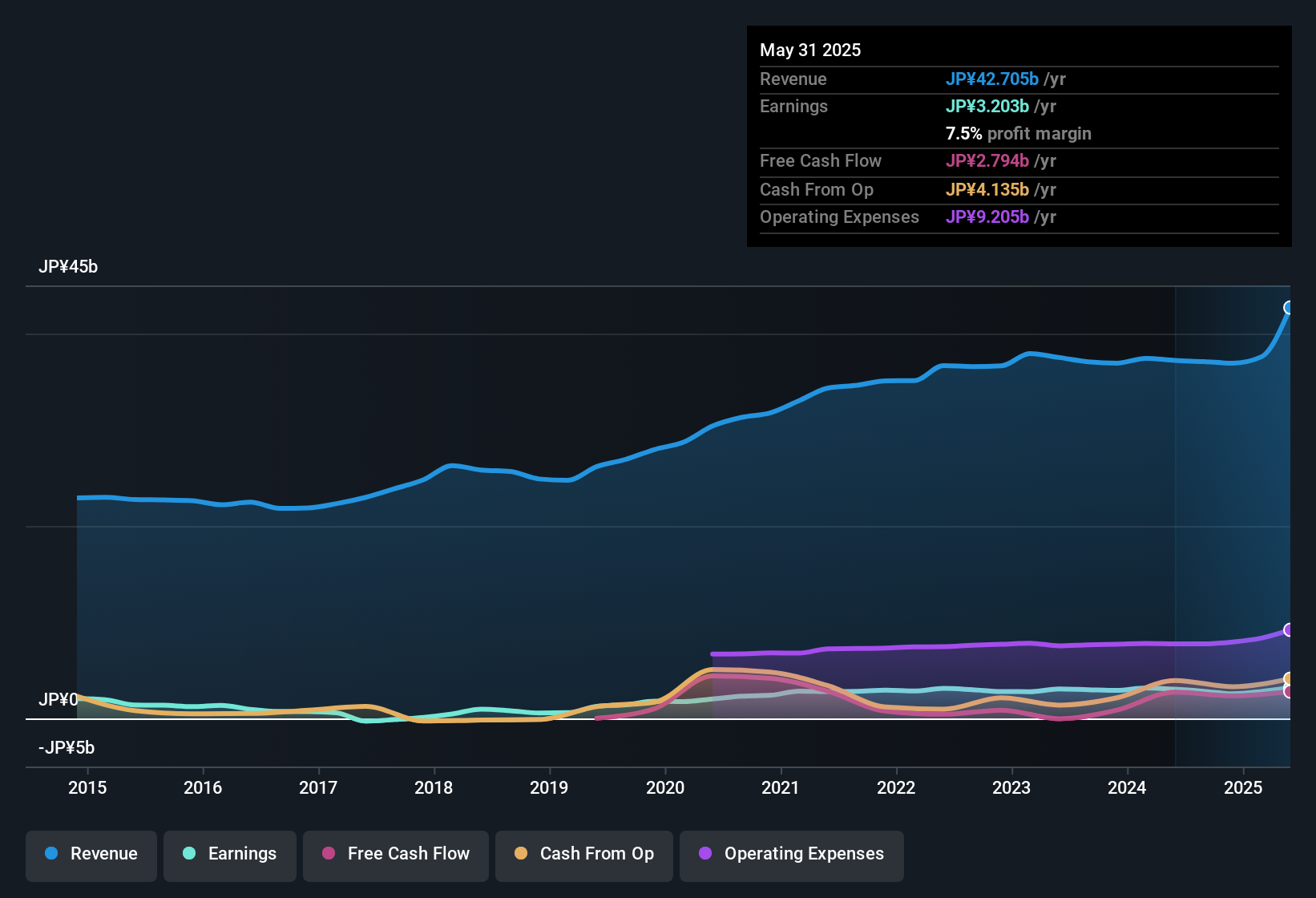
Task: Select the blue Revenue color swatch
Action: (x=50, y=854)
